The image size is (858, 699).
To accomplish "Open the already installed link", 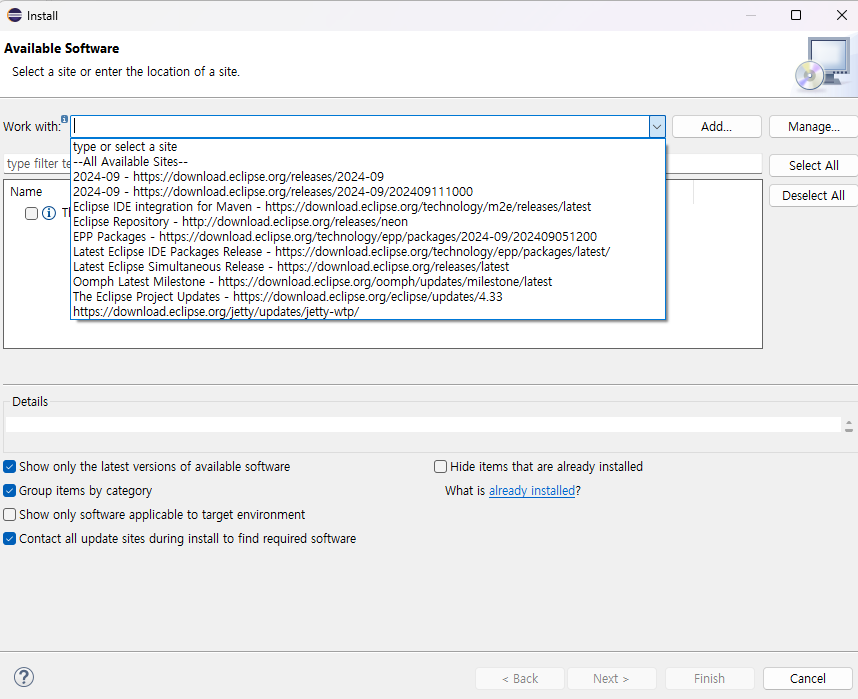I will (532, 490).
